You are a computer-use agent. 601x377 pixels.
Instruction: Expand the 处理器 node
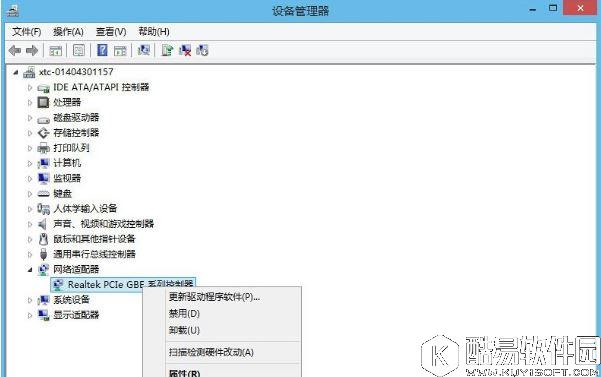pos(30,102)
